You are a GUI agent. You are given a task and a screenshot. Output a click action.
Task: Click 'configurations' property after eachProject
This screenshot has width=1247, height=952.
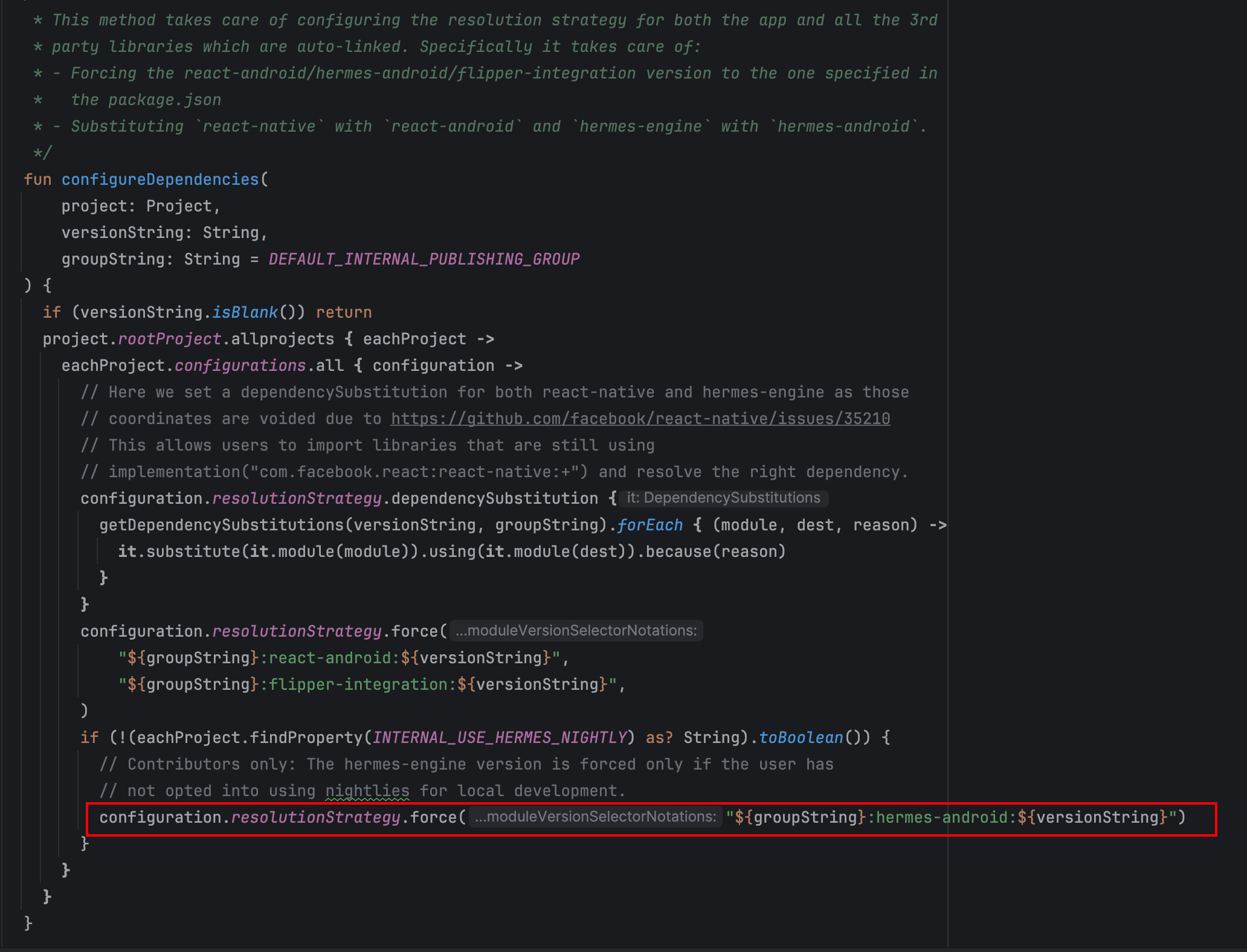[240, 365]
